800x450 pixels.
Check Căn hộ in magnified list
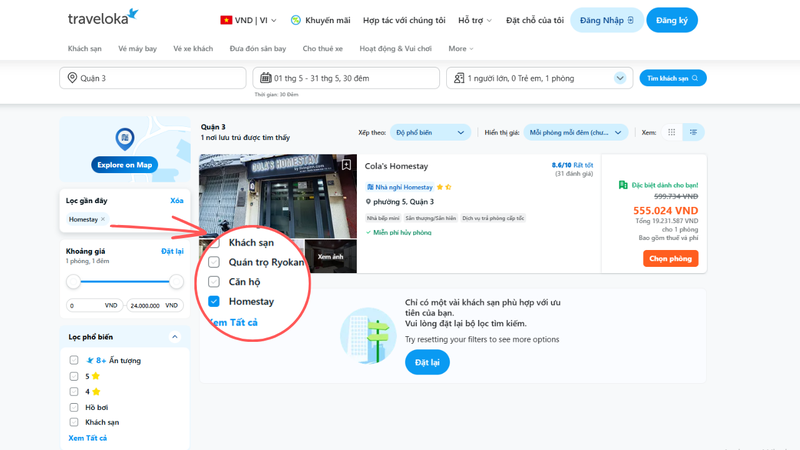[x=214, y=282]
